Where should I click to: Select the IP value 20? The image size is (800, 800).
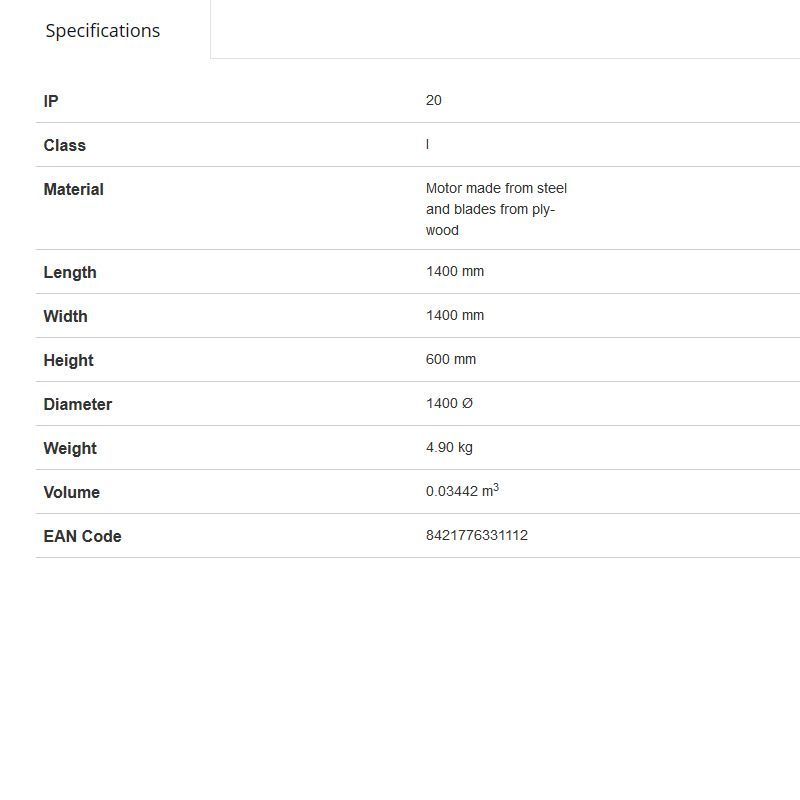click(x=434, y=100)
